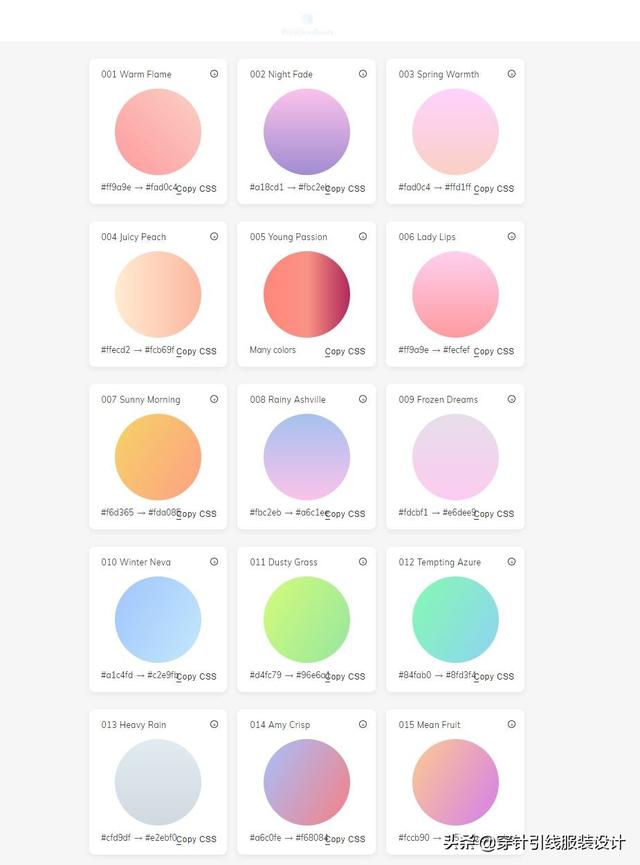Select the Sunny Morning gradient circle
The height and width of the screenshot is (865, 640).
[x=158, y=457]
